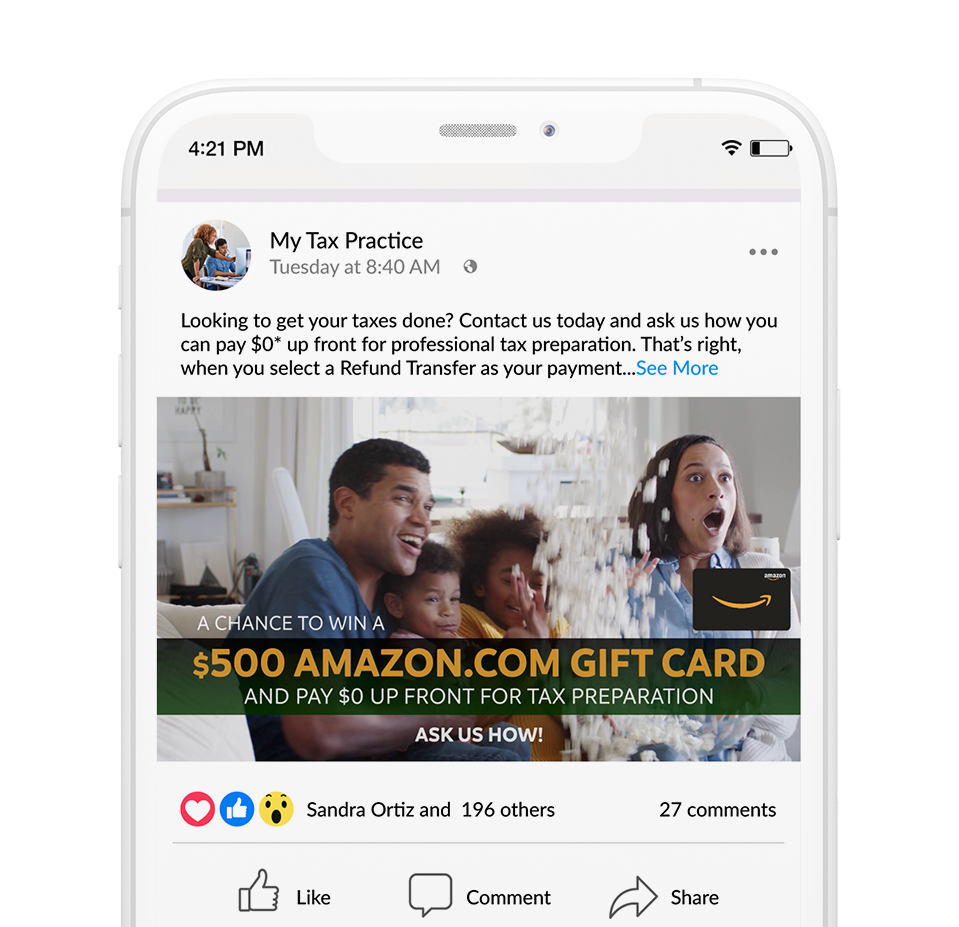959x927 pixels.
Task: Open the Amazon gift card promo image
Action: [478, 579]
